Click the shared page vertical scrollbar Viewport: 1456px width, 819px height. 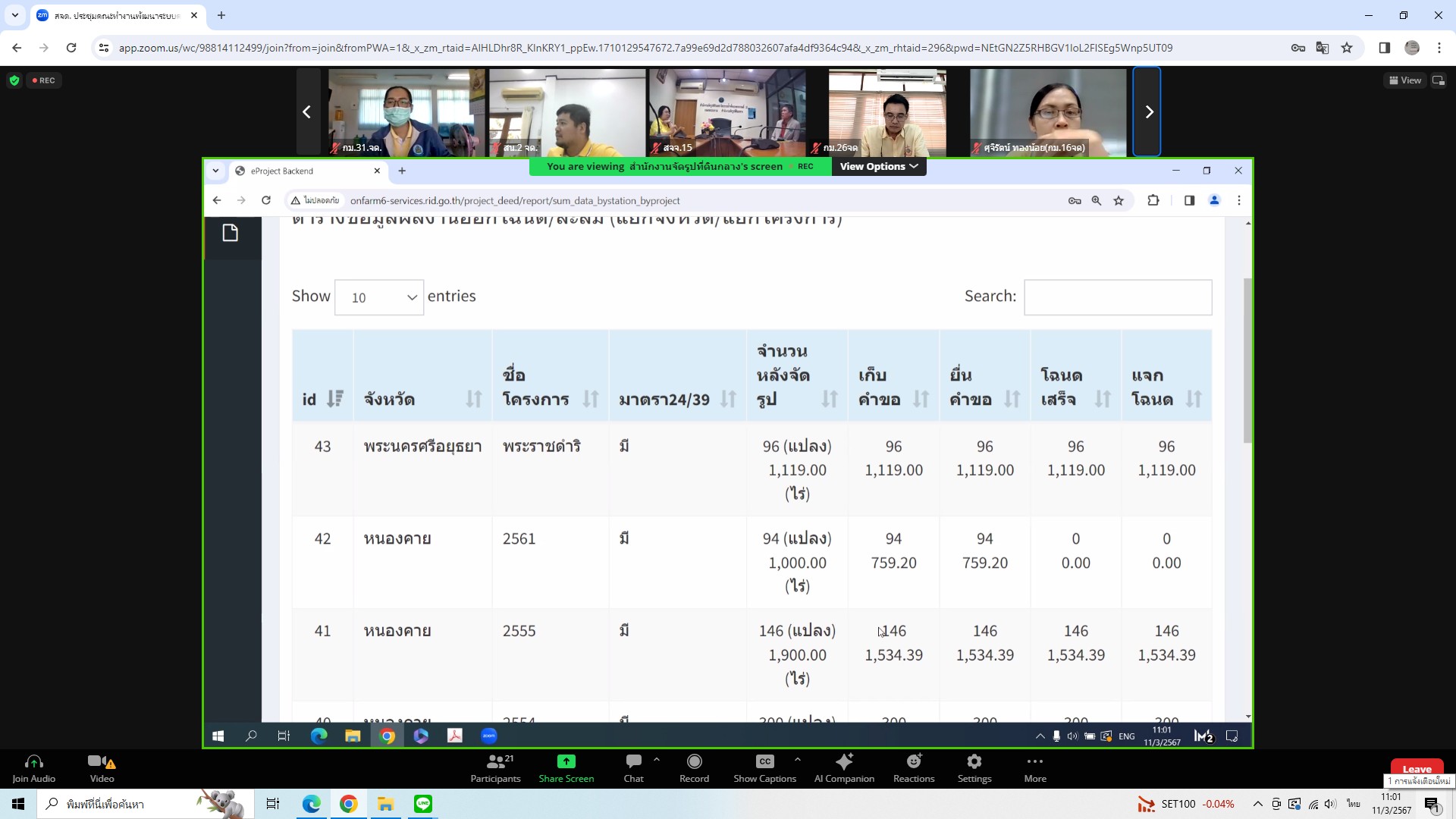1247,360
